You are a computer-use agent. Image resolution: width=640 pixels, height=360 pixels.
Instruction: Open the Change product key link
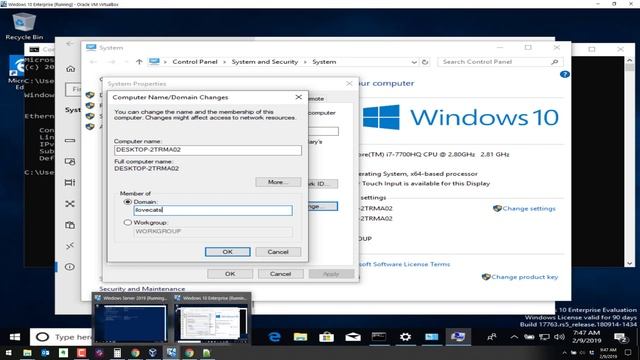click(524, 277)
